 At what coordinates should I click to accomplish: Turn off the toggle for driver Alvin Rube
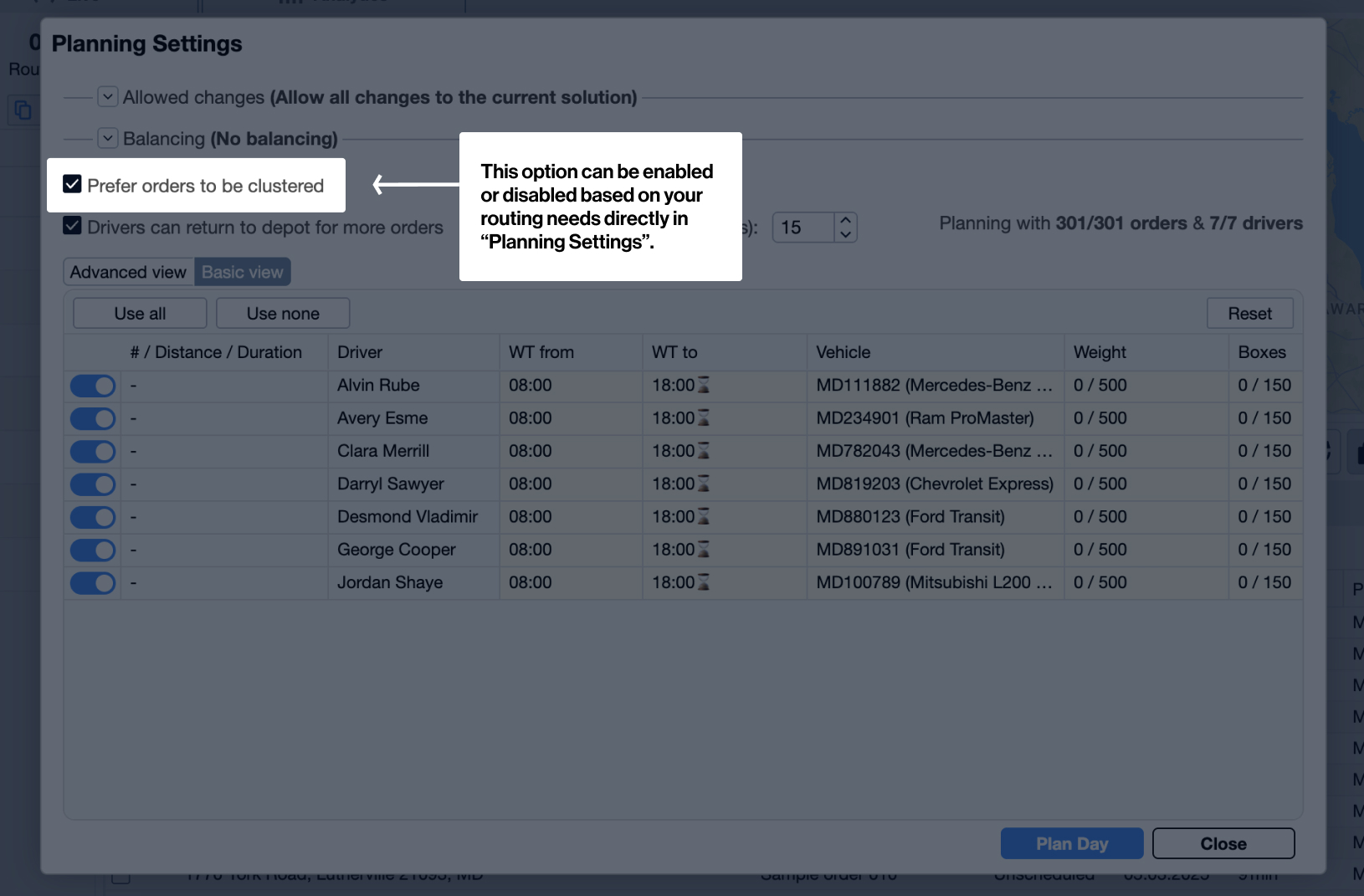(92, 386)
